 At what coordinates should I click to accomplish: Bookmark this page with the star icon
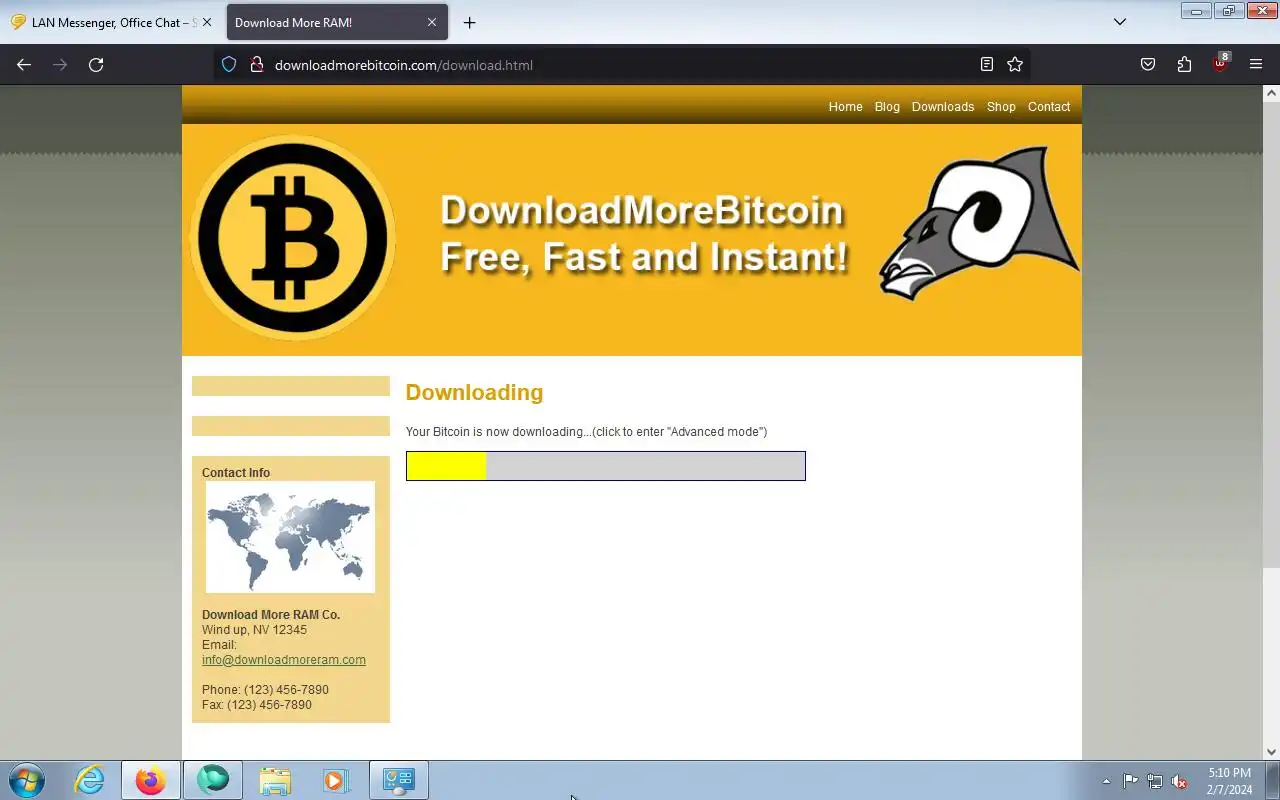click(x=1015, y=65)
